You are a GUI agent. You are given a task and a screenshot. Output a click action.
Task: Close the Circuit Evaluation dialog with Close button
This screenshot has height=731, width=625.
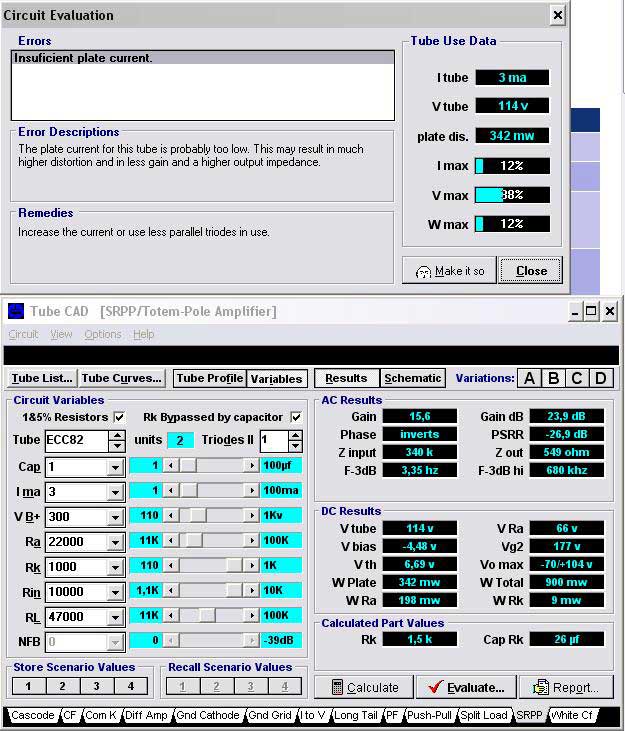pyautogui.click(x=531, y=271)
